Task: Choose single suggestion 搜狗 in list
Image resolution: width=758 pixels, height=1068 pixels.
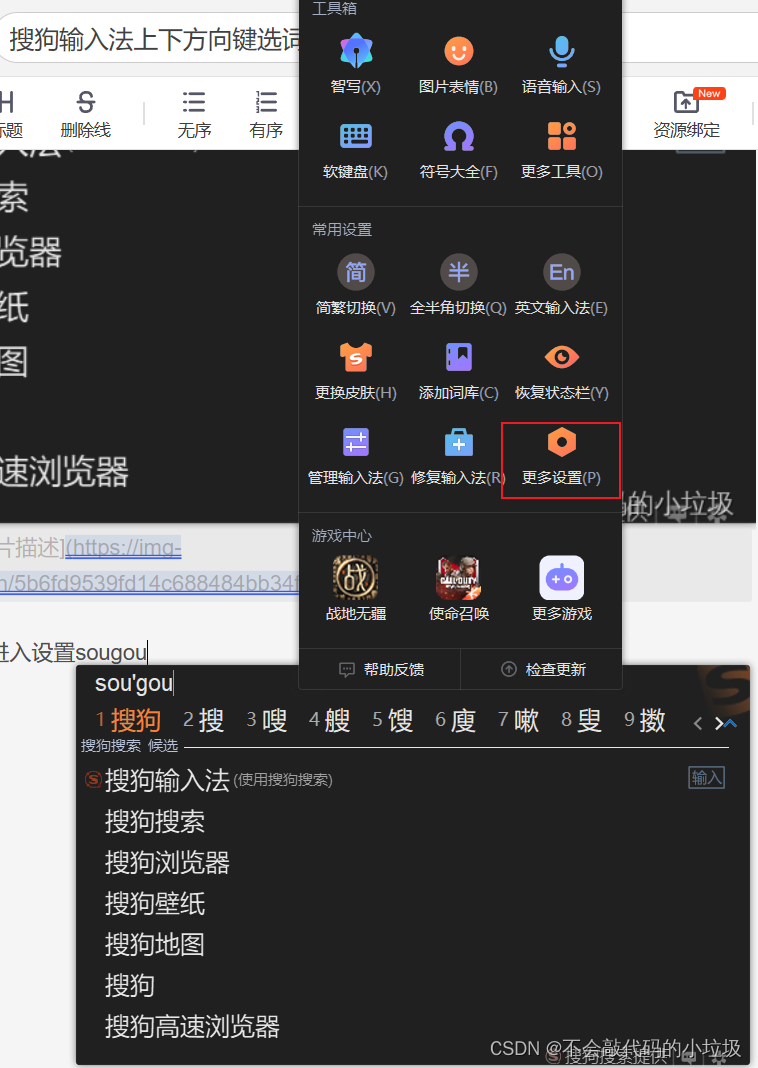Action: click(129, 985)
